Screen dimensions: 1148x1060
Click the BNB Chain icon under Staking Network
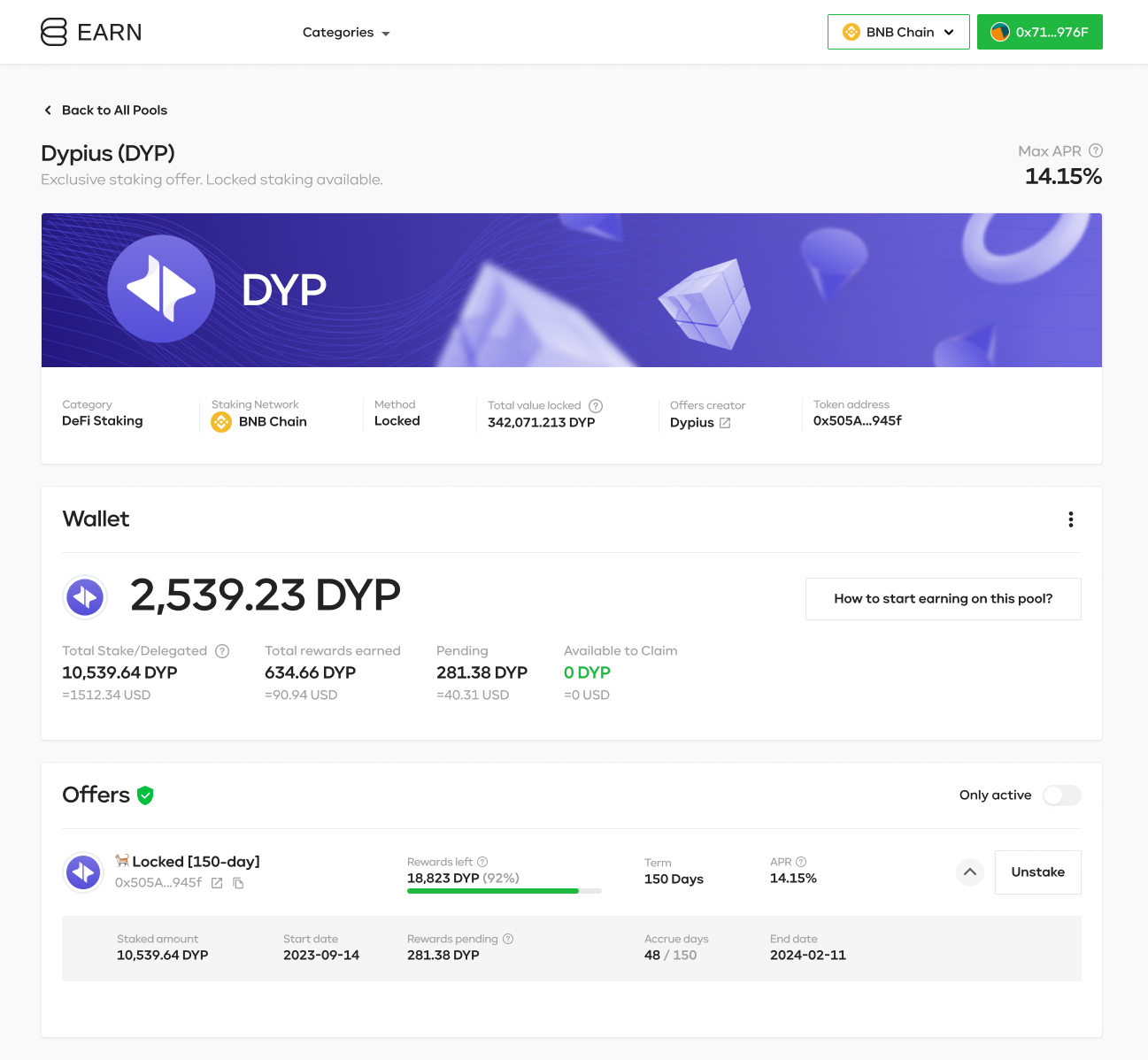(221, 422)
